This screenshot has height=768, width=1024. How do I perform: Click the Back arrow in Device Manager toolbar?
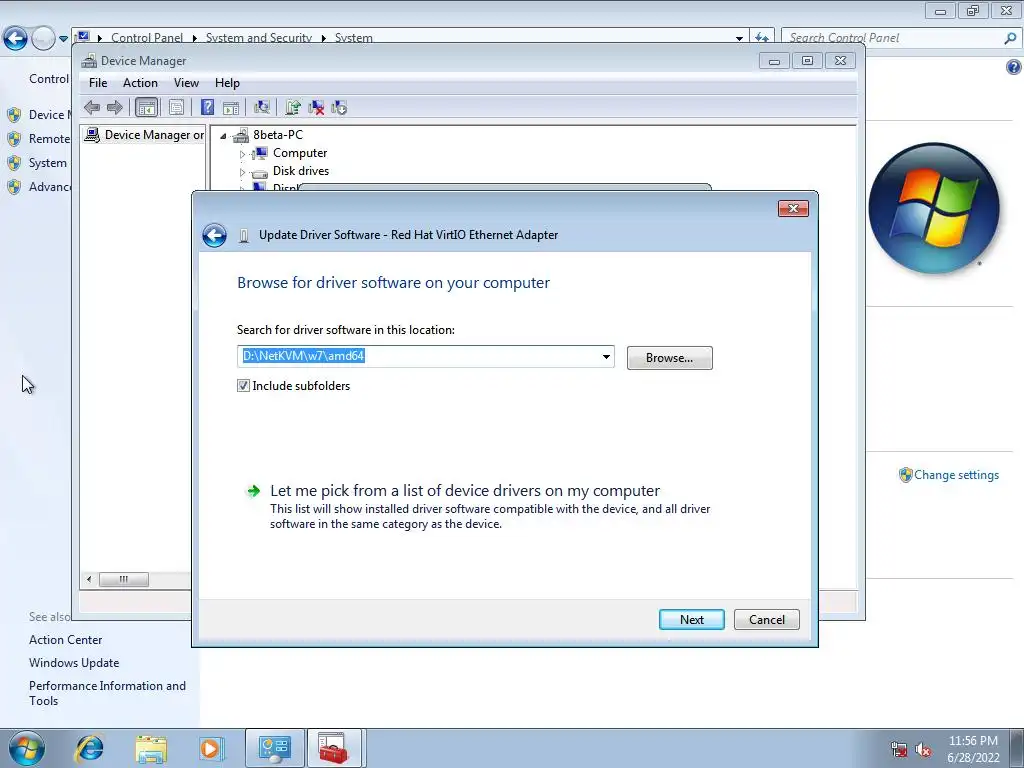coord(92,108)
